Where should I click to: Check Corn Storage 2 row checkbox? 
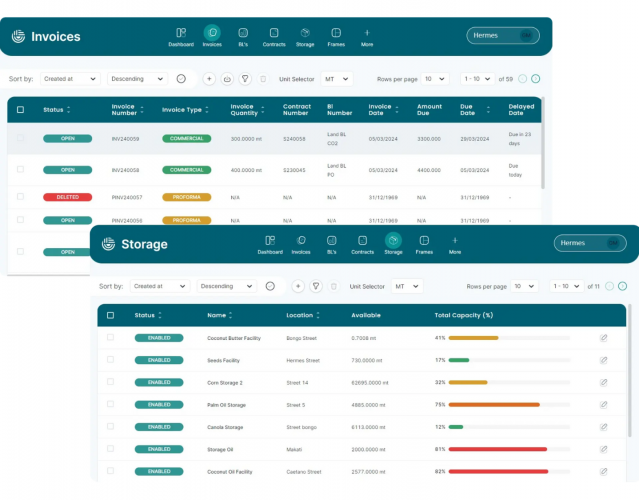coord(110,382)
